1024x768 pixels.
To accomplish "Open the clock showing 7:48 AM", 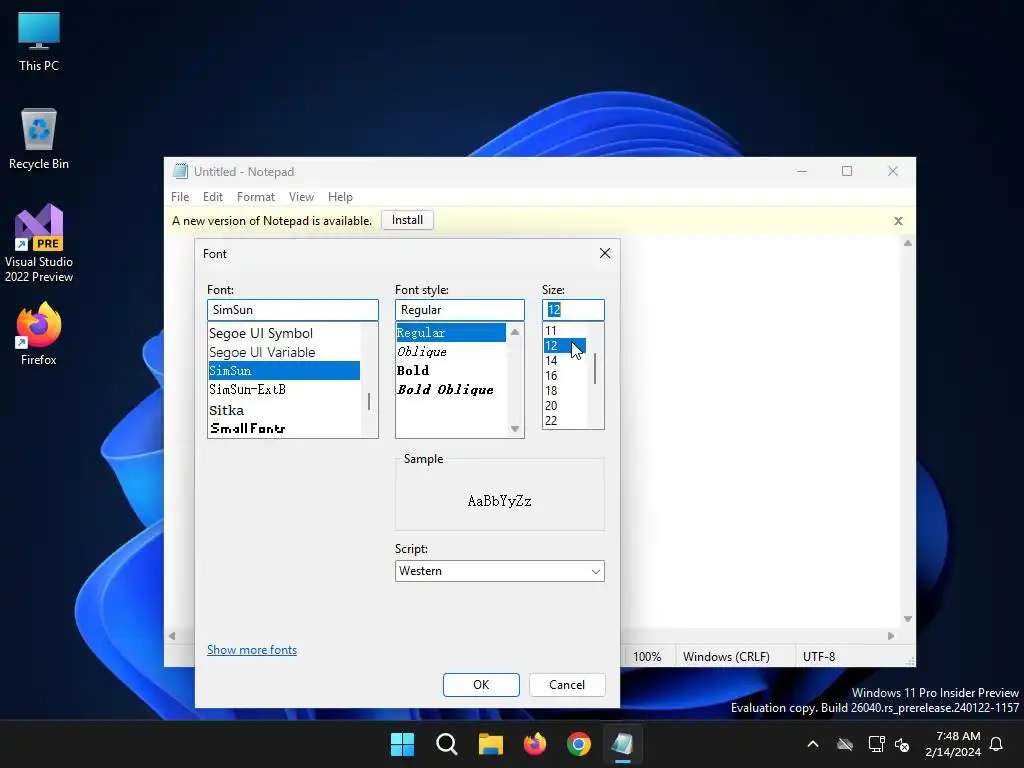I will (953, 744).
